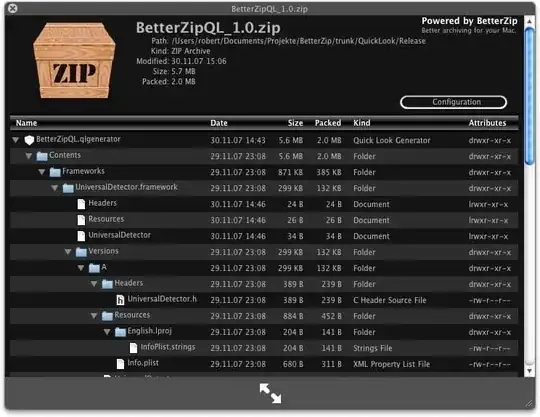Select the Info.plist file name

point(143,363)
